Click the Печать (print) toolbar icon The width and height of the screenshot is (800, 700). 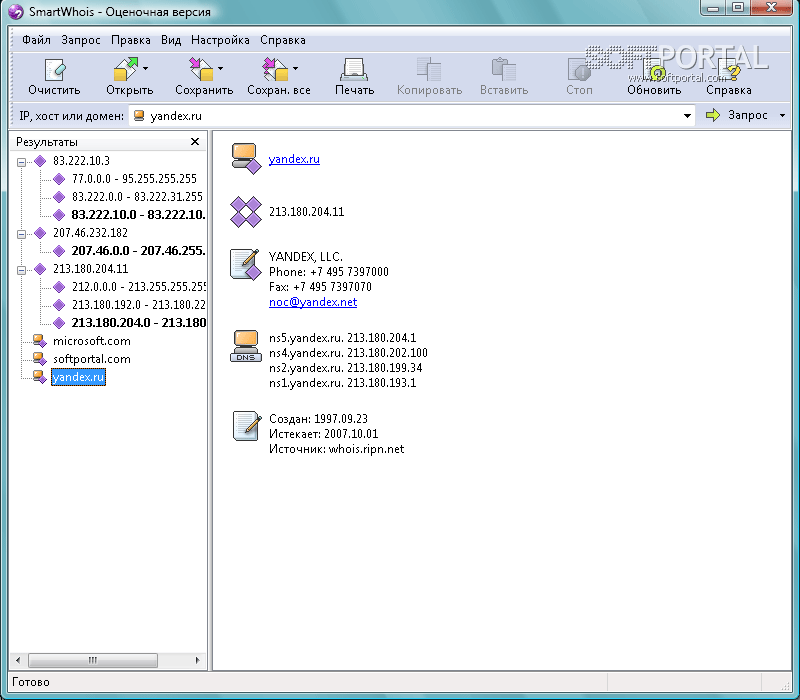(x=354, y=70)
